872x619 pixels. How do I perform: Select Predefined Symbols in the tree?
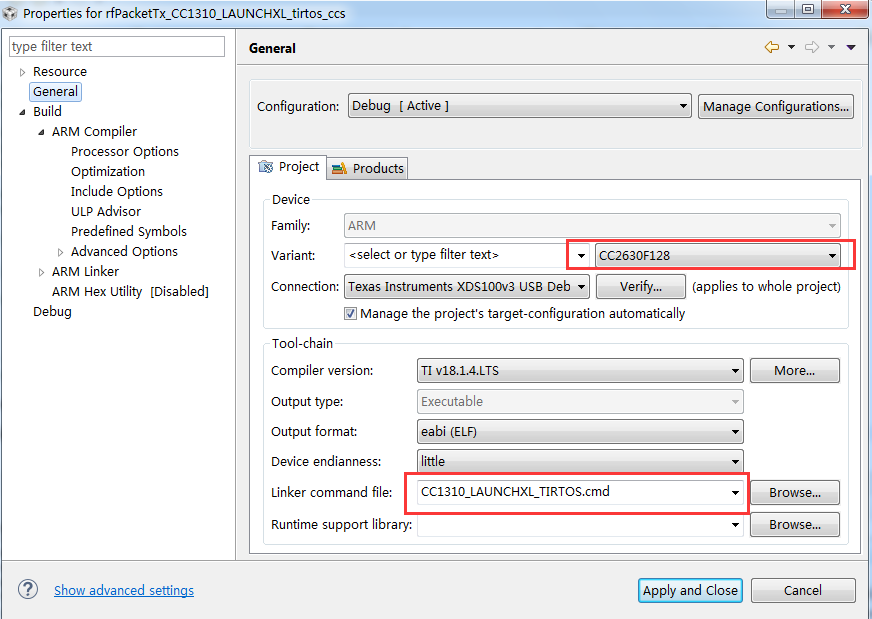point(128,232)
